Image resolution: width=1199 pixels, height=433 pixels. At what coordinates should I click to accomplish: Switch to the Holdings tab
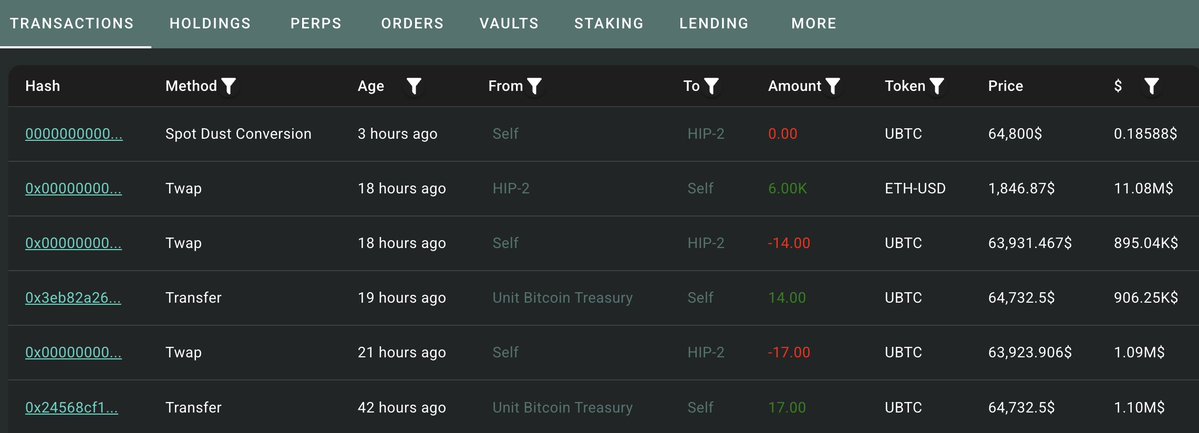(x=210, y=24)
